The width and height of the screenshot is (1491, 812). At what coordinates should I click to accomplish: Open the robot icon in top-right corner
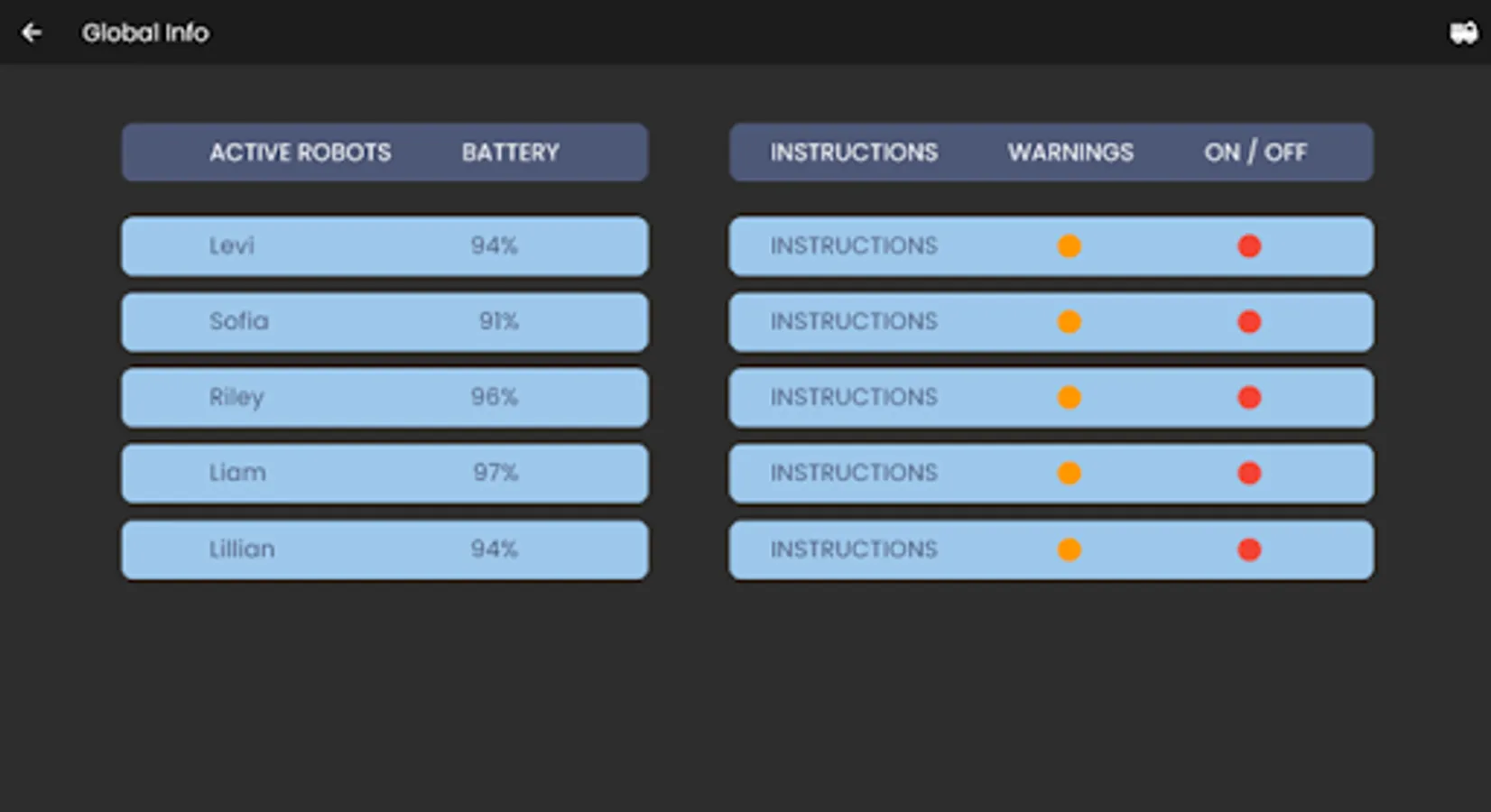(x=1463, y=33)
